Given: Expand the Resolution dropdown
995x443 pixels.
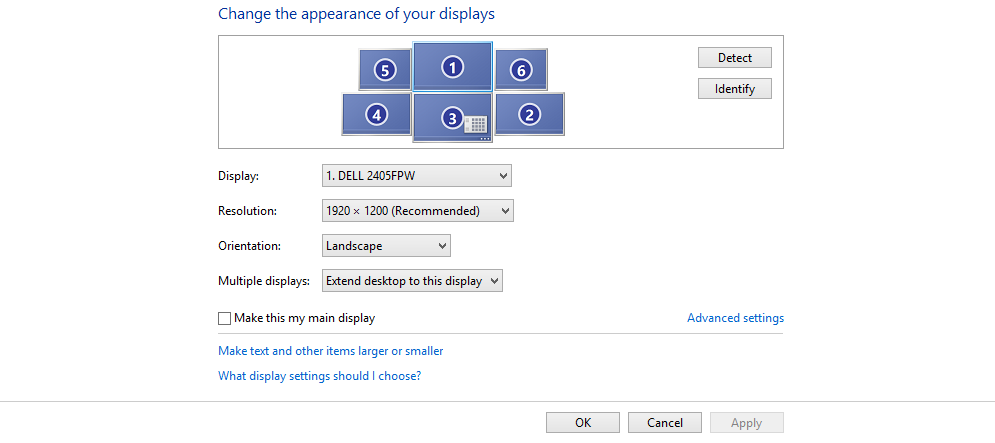Looking at the screenshot, I should [417, 211].
